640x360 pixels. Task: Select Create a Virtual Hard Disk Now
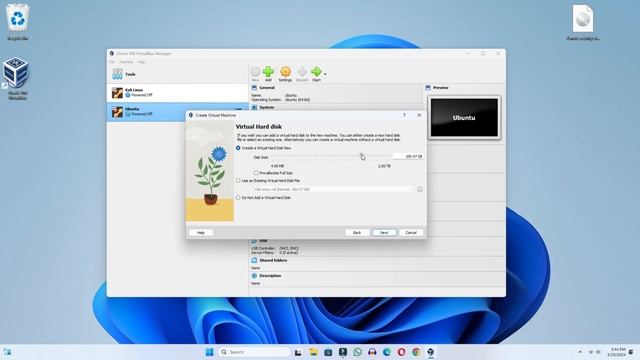click(238, 148)
